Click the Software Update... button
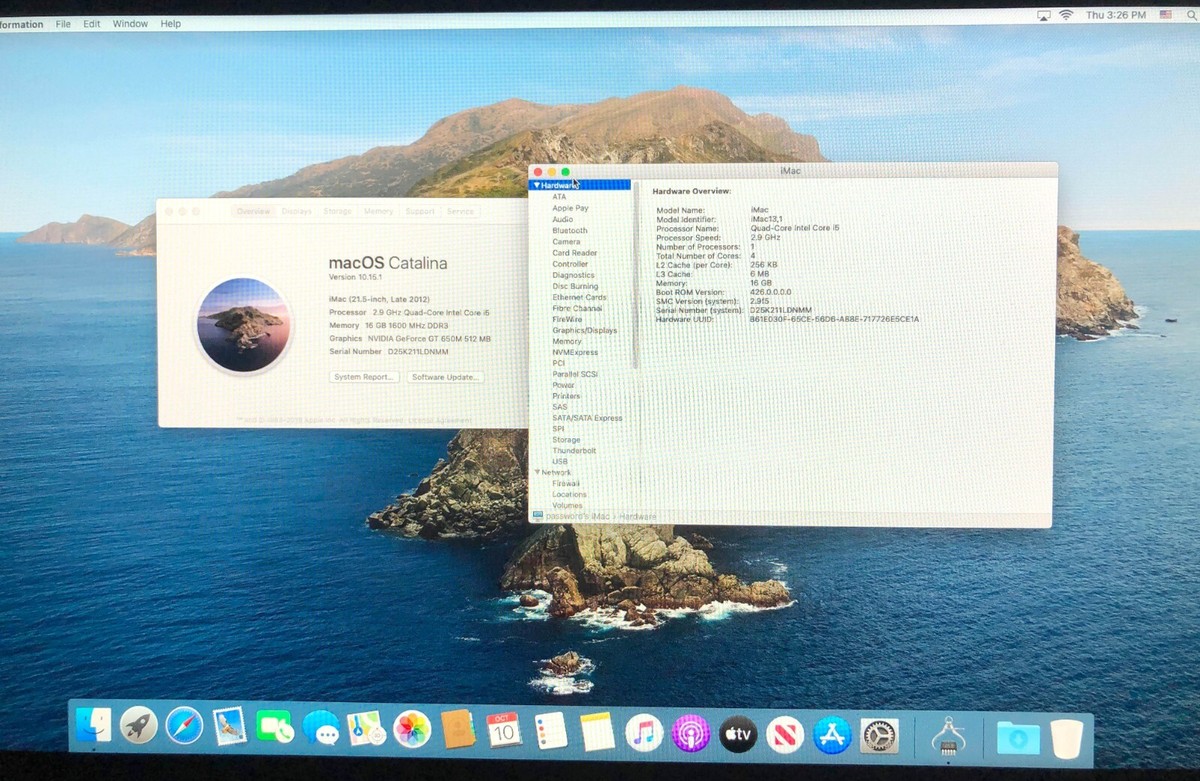The height and width of the screenshot is (781, 1200). coord(446,377)
